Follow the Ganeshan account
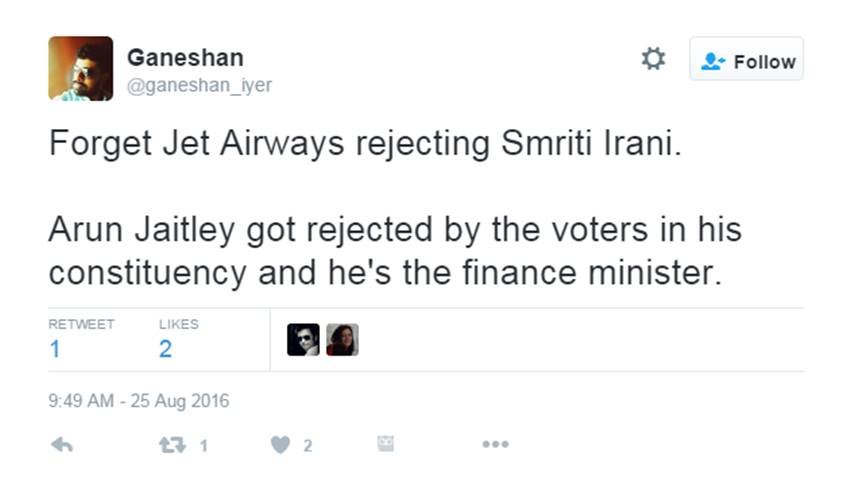 (x=746, y=61)
